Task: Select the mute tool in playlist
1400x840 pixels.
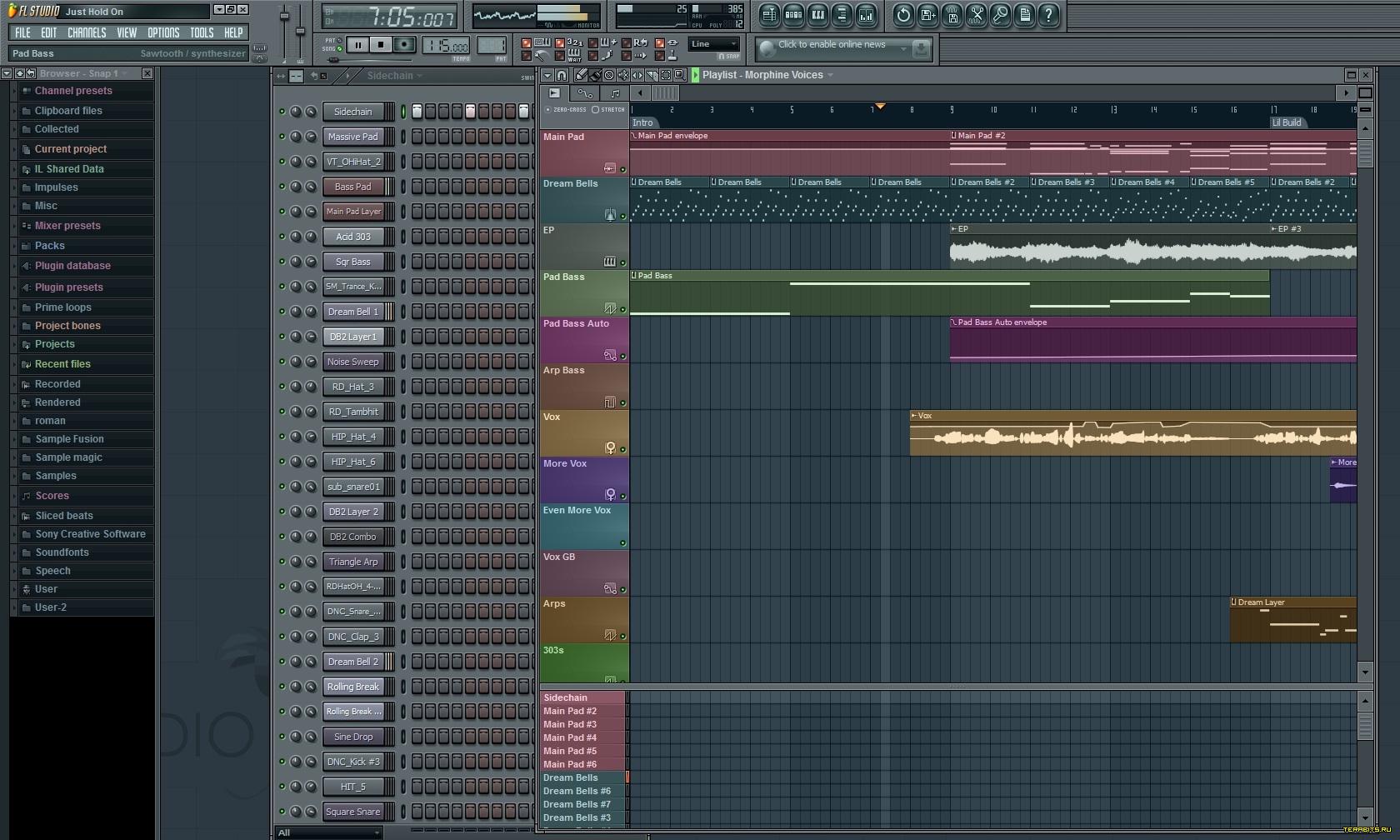Action: 623,75
